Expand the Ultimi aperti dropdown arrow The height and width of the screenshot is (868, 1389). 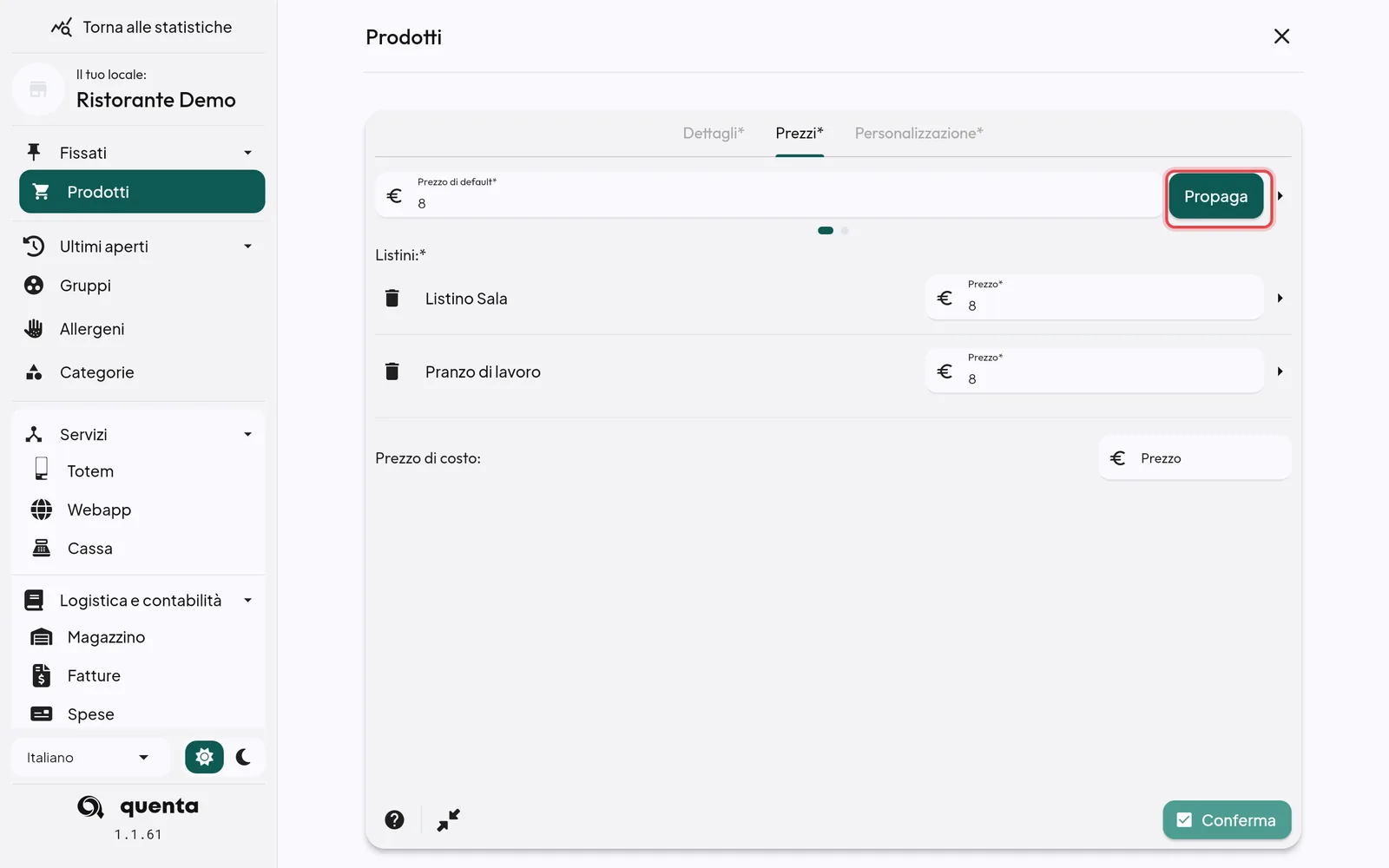(248, 247)
